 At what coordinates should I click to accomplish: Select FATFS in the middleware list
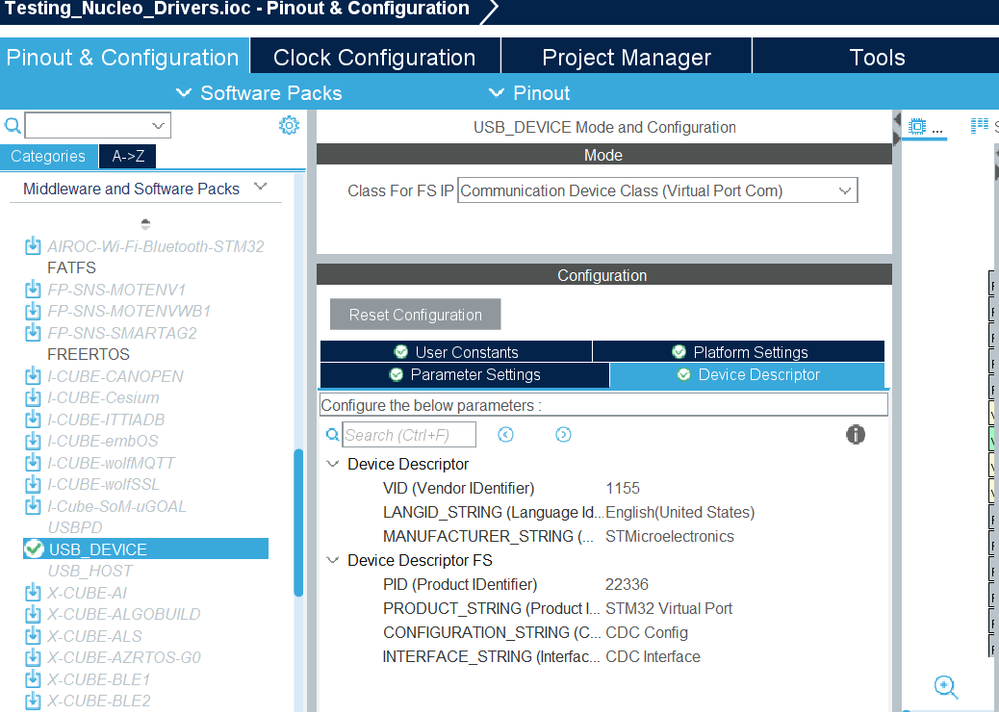pyautogui.click(x=71, y=267)
